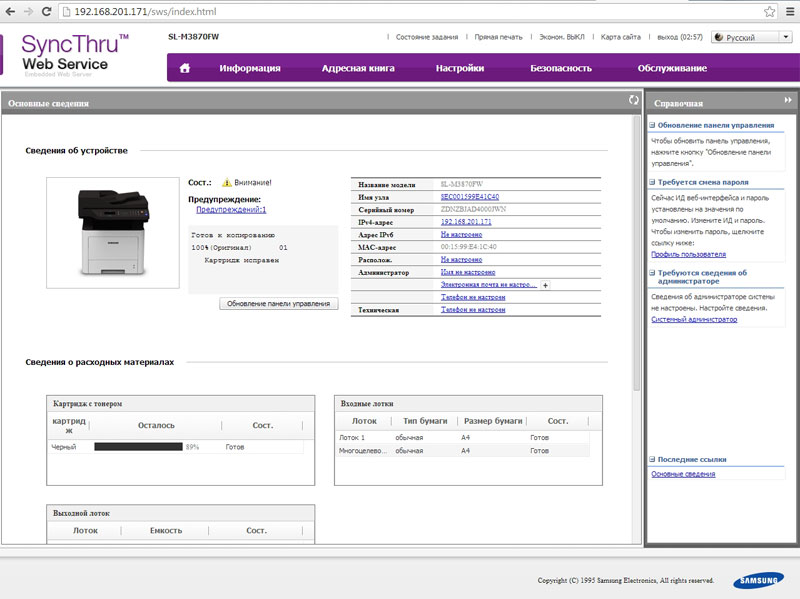Open Системный администратор link in sidebar
The height and width of the screenshot is (599, 800).
[x=694, y=319]
